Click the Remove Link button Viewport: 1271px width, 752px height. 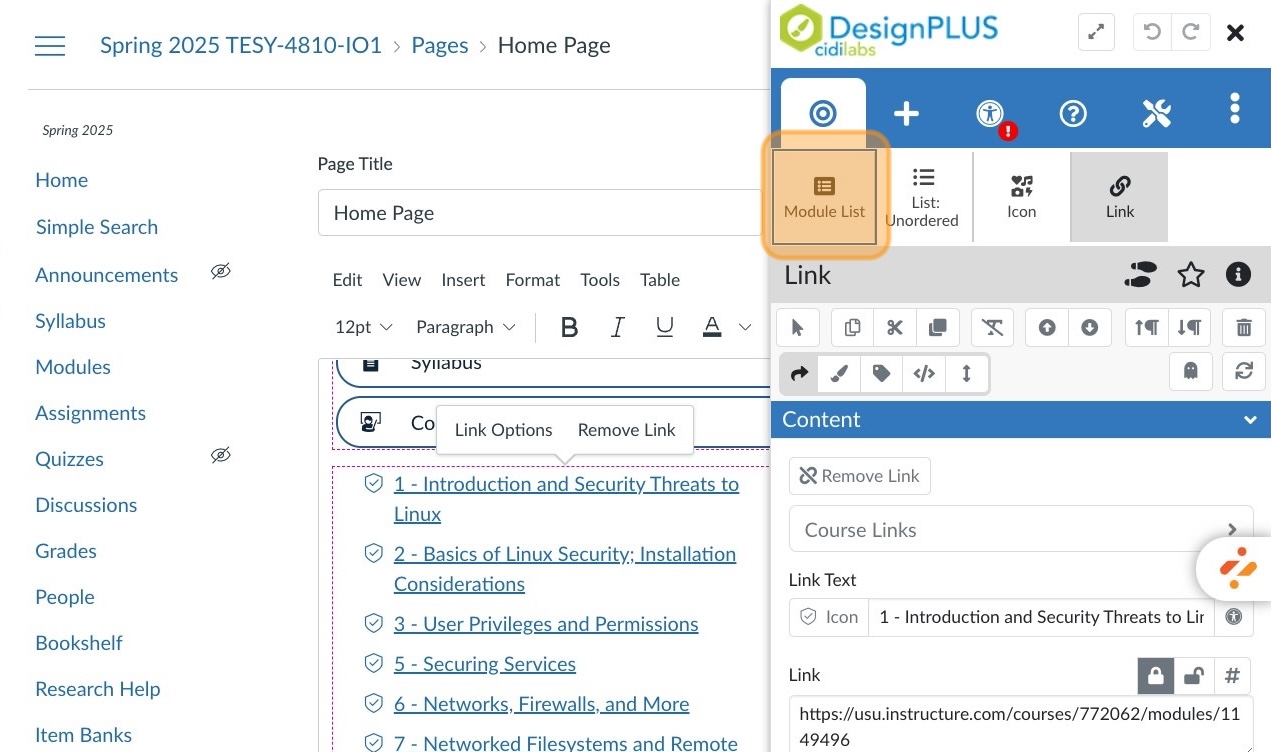[859, 475]
